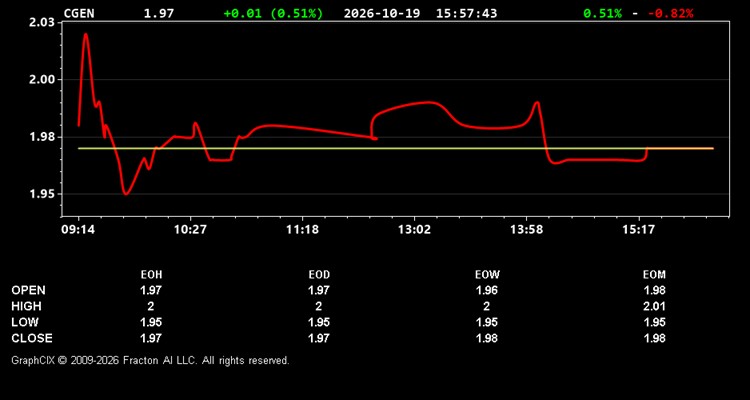This screenshot has height=400, width=750.
Task: Click the EOD CLOSE value 1.97
Action: (x=319, y=338)
